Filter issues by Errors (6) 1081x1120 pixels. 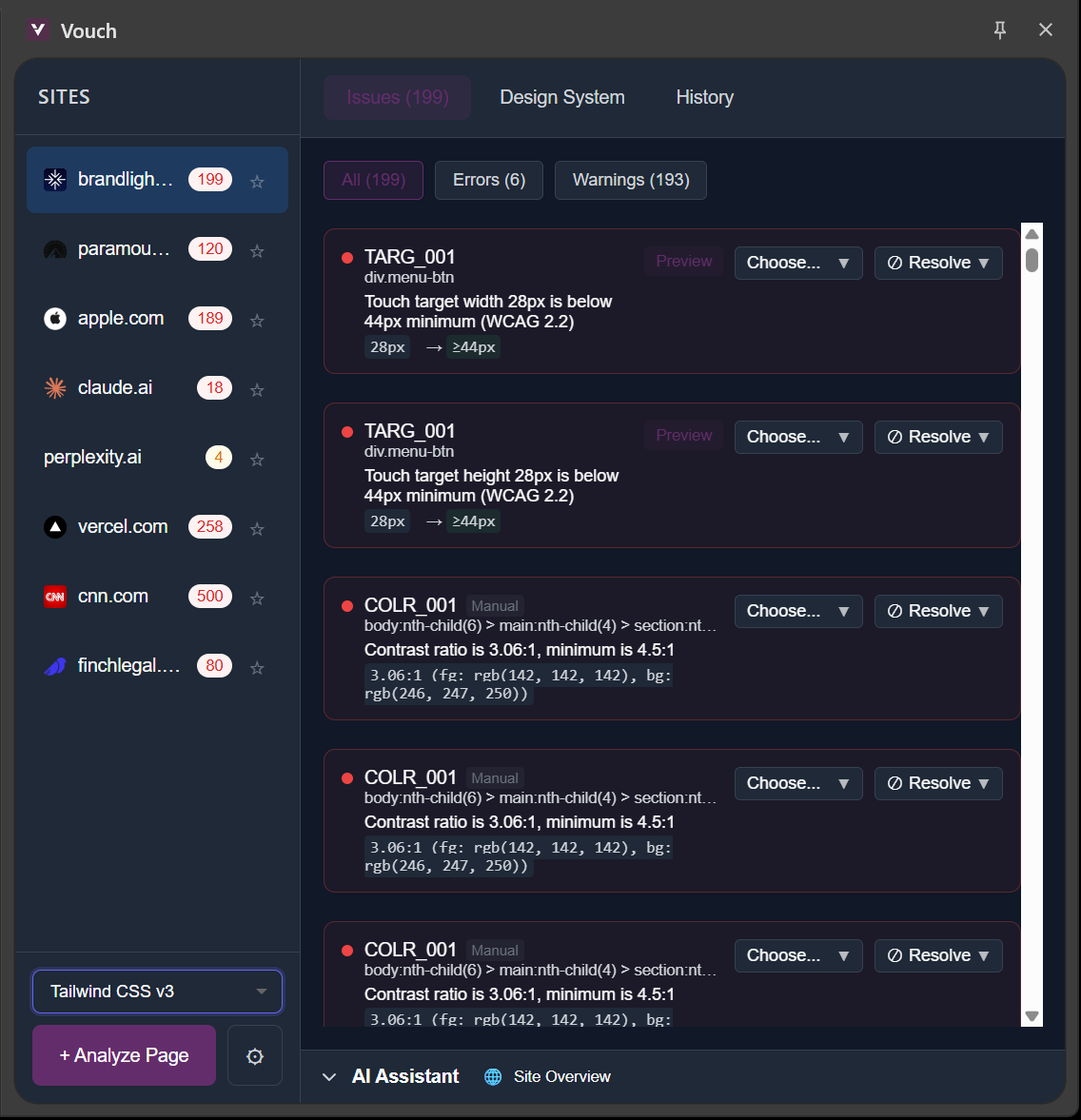[x=488, y=180]
